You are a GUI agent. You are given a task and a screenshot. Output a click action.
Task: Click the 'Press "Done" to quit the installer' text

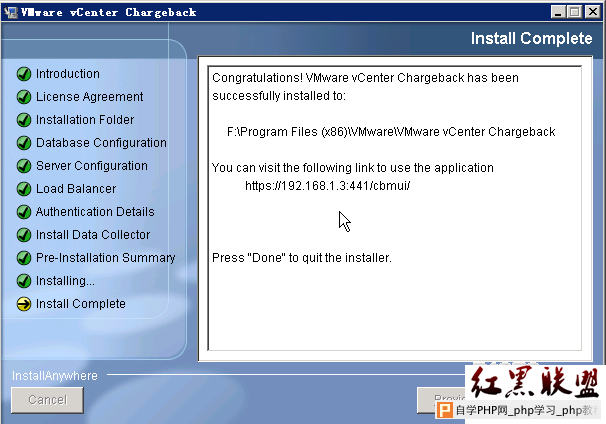302,258
